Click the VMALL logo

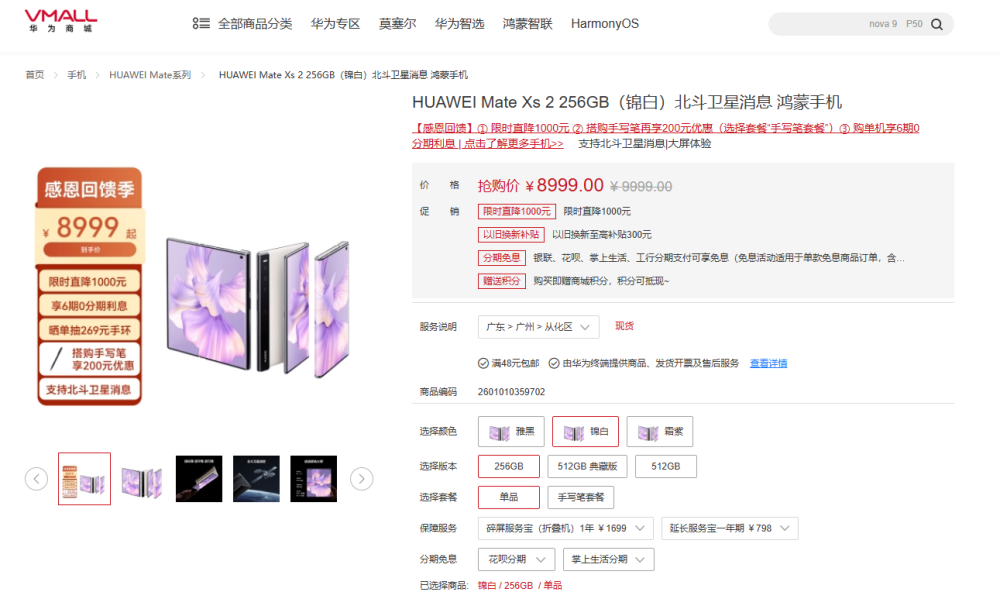click(61, 21)
